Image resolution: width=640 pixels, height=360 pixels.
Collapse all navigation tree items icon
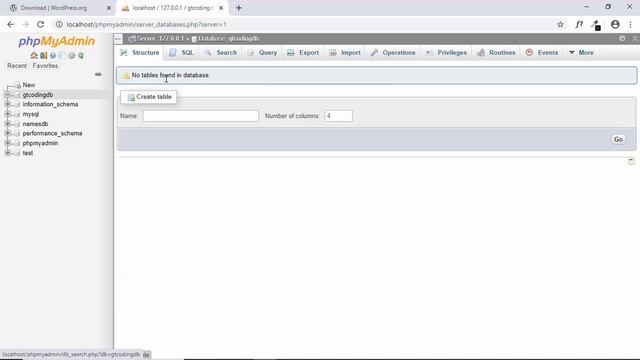coord(98,74)
